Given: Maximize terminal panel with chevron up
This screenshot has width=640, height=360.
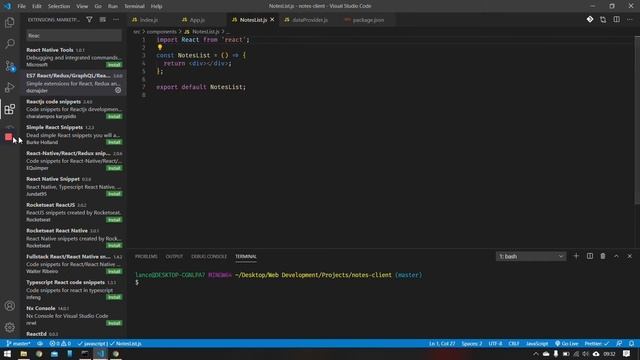Looking at the screenshot, I should click(616, 256).
